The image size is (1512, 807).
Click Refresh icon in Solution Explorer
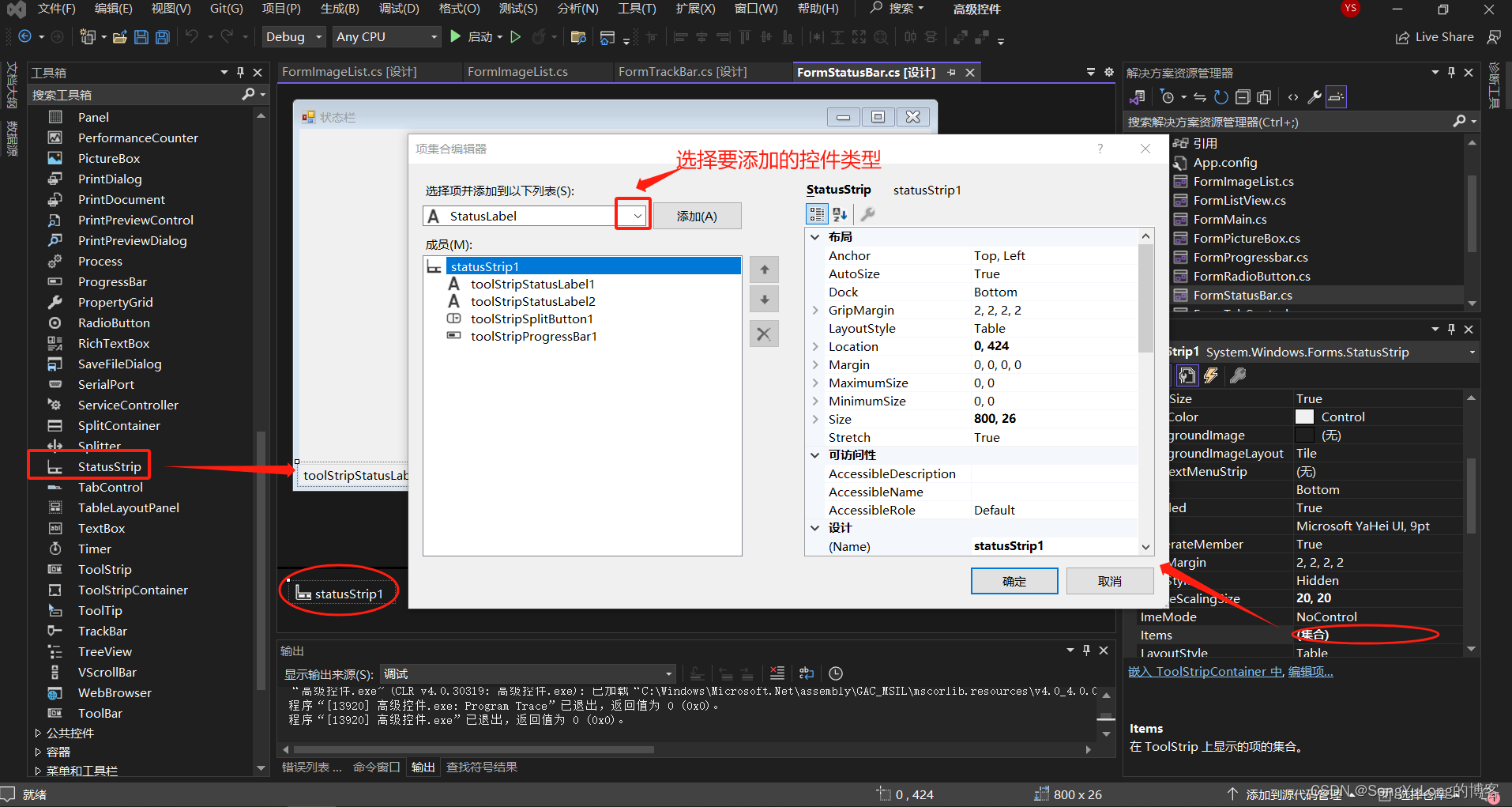(x=1221, y=97)
